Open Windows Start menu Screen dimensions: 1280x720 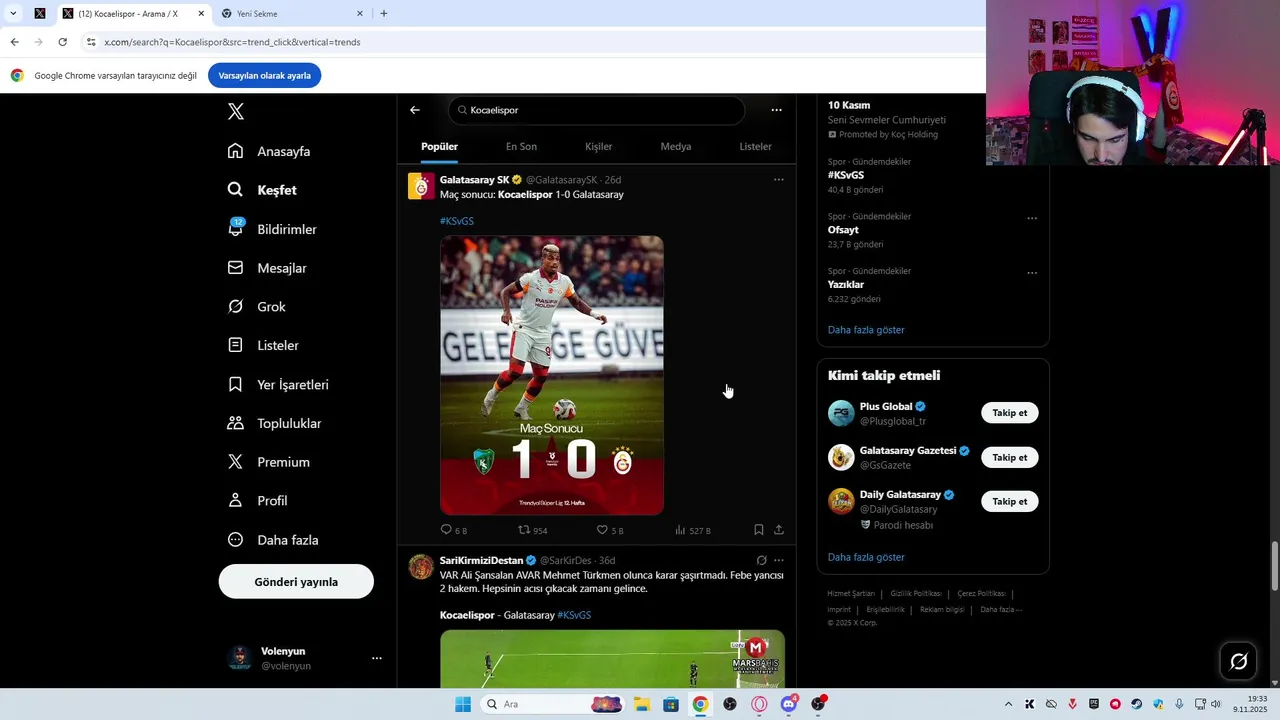click(x=463, y=704)
